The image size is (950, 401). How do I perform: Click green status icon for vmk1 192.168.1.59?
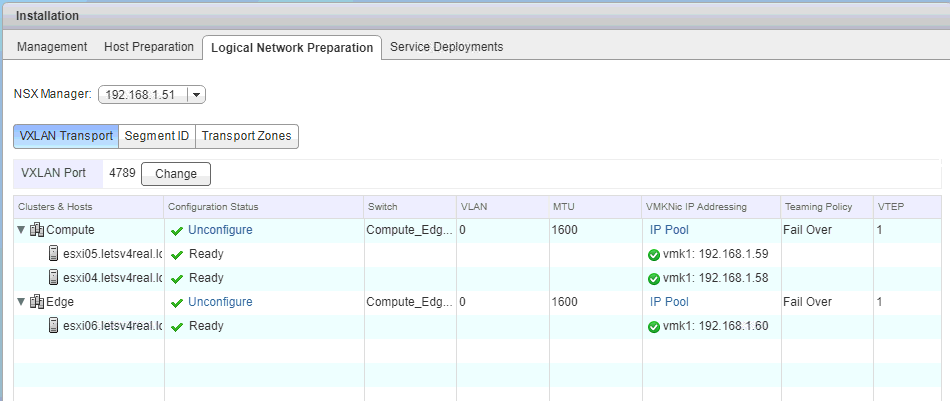(x=654, y=255)
